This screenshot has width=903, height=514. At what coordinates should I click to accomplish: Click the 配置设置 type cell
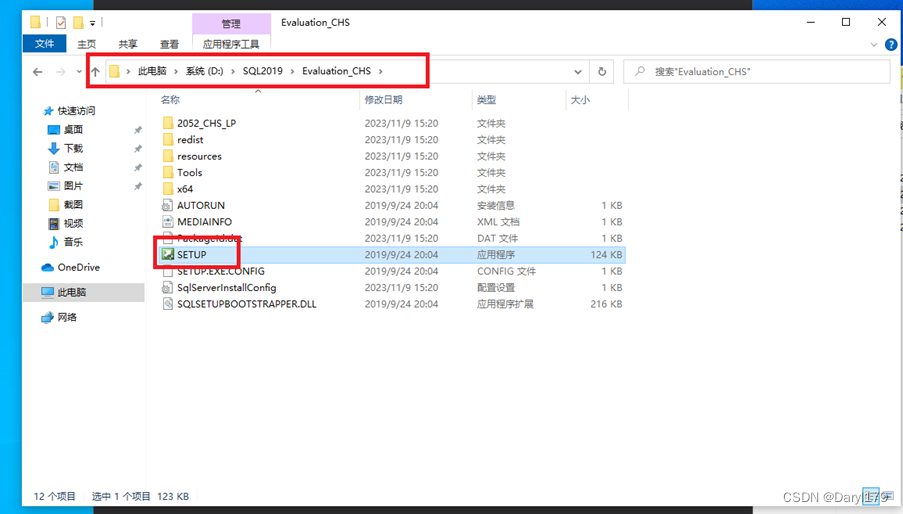496,287
